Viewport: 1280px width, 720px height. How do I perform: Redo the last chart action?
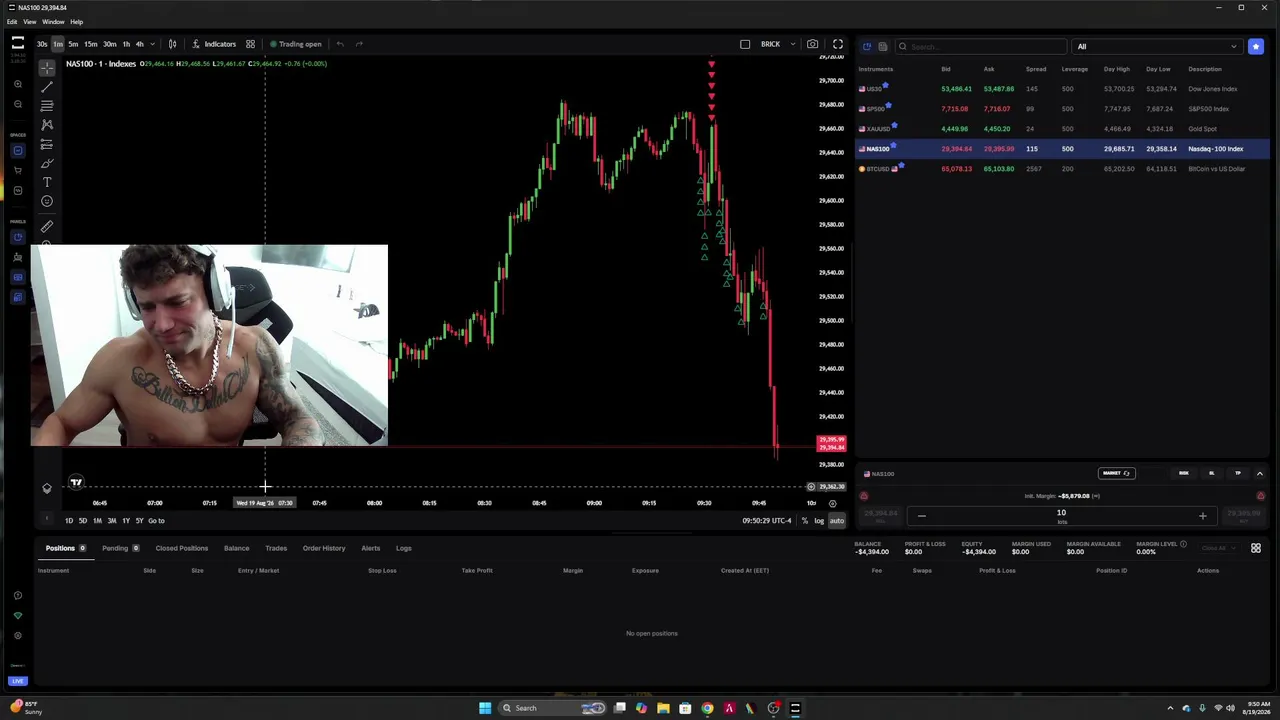pos(359,44)
